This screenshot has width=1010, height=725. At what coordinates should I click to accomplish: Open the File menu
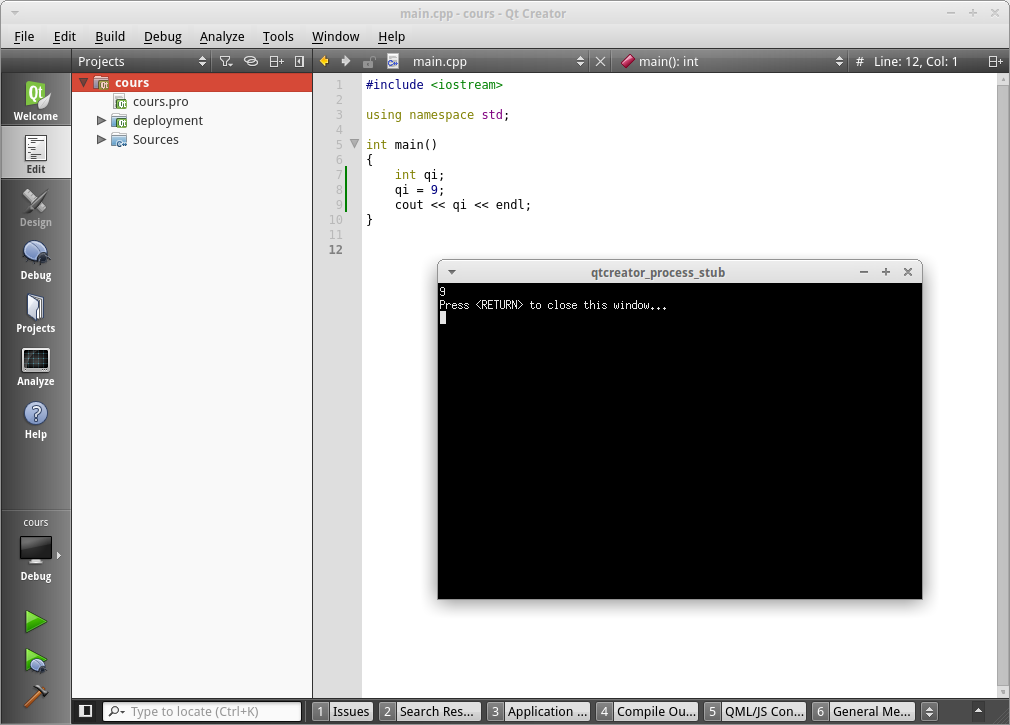[24, 37]
